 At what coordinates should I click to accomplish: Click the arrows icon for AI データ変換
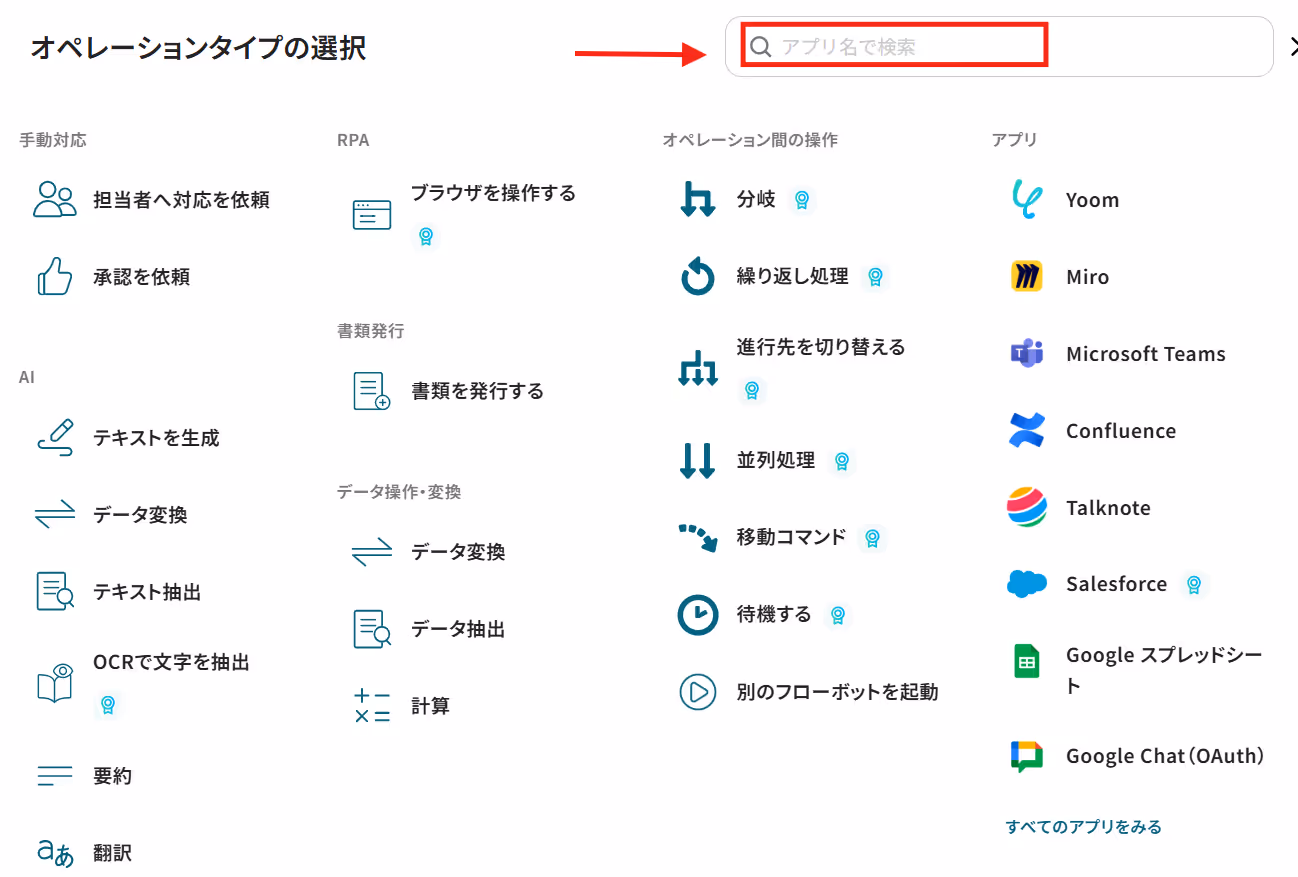54,515
